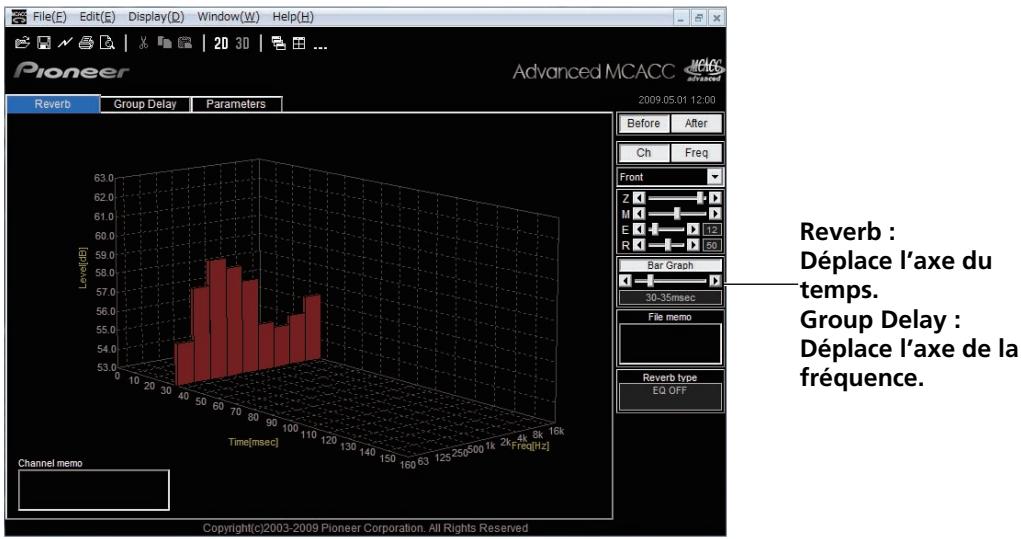
Task: Click the EQ OFF reverb type field
Action: coord(670,396)
